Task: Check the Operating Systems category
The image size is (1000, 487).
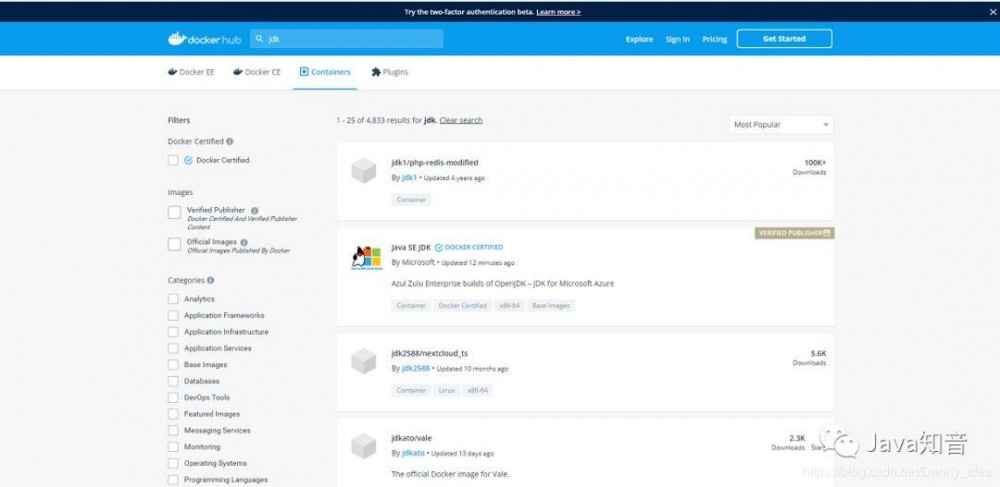Action: point(173,463)
